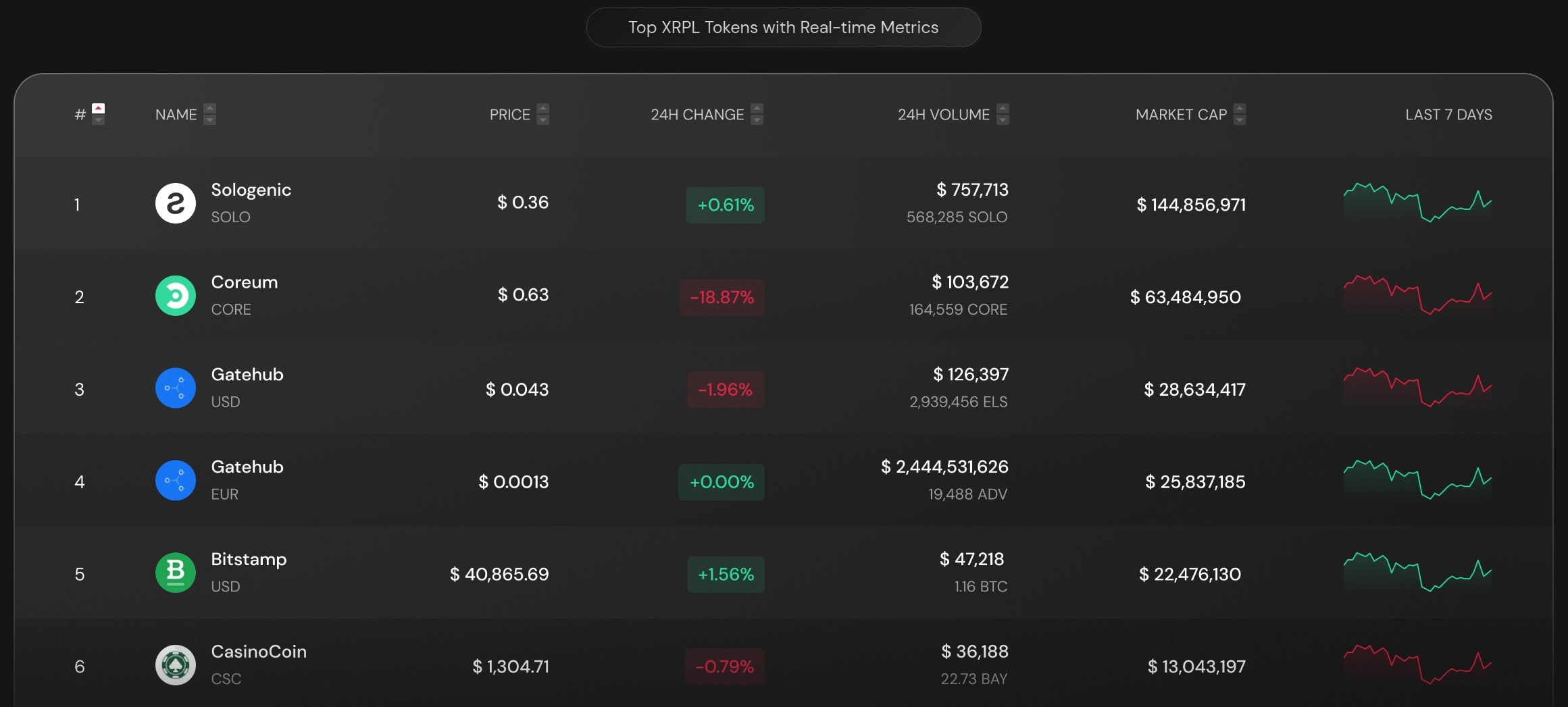
Task: View Bitstamp's last 7 days sparkline
Action: (1417, 573)
